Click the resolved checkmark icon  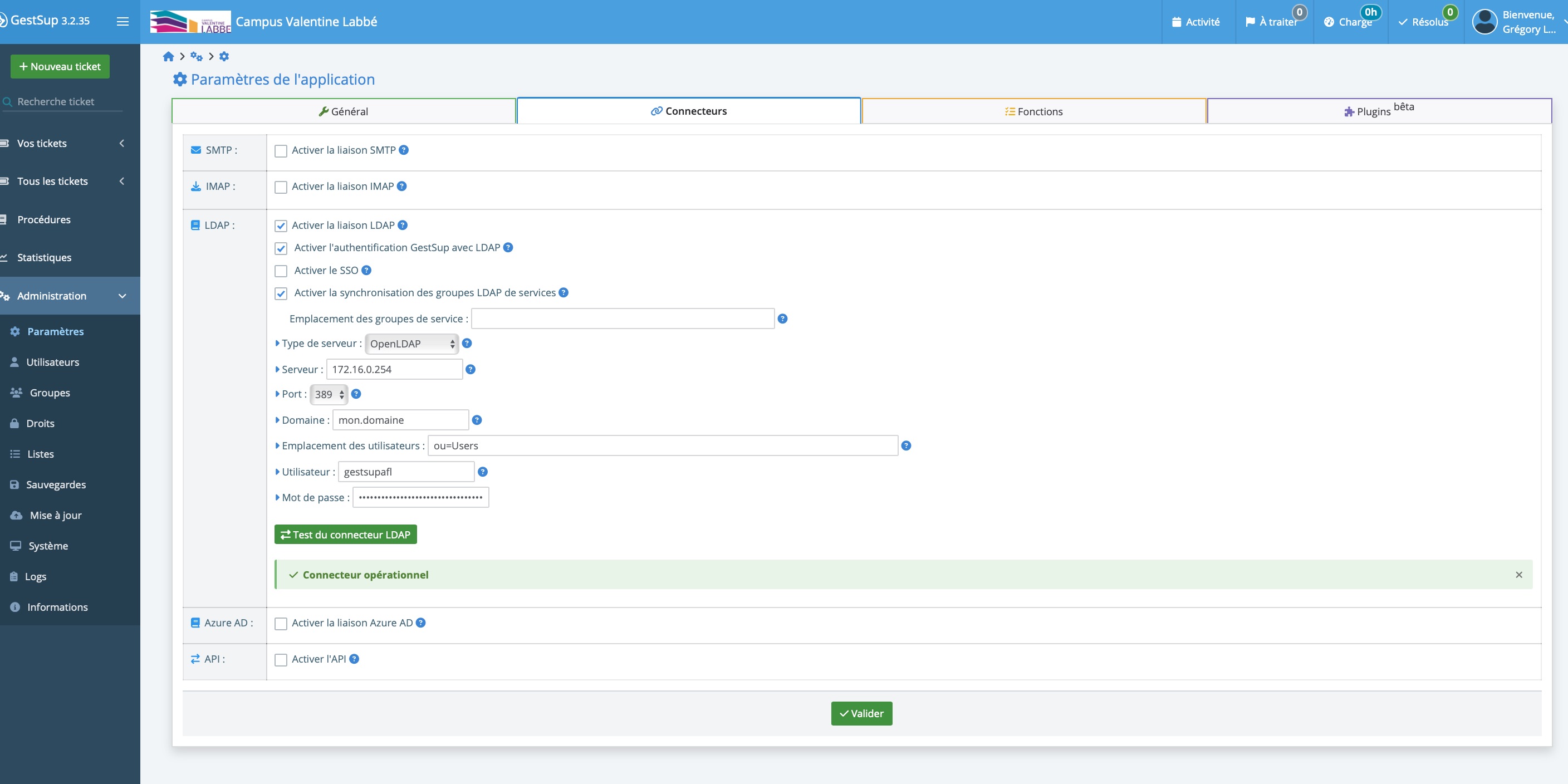1405,22
